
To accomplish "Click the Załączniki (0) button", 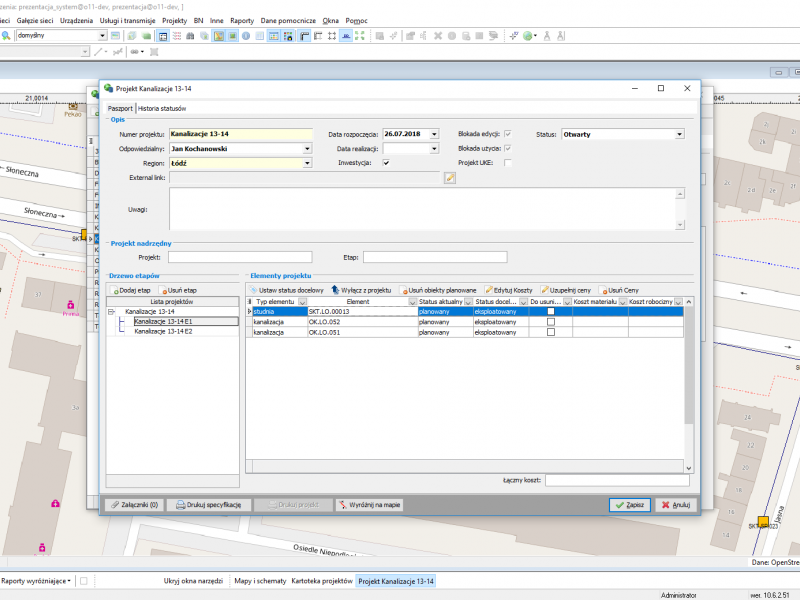I will coord(135,505).
